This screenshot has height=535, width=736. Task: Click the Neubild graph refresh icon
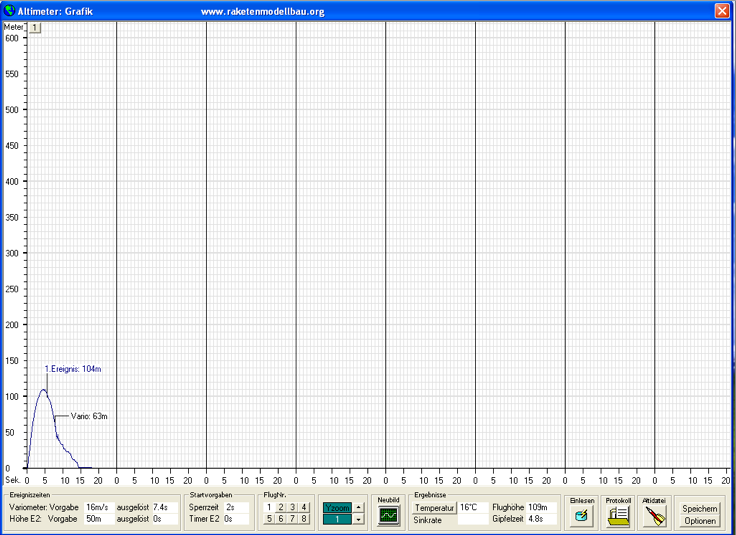click(388, 516)
